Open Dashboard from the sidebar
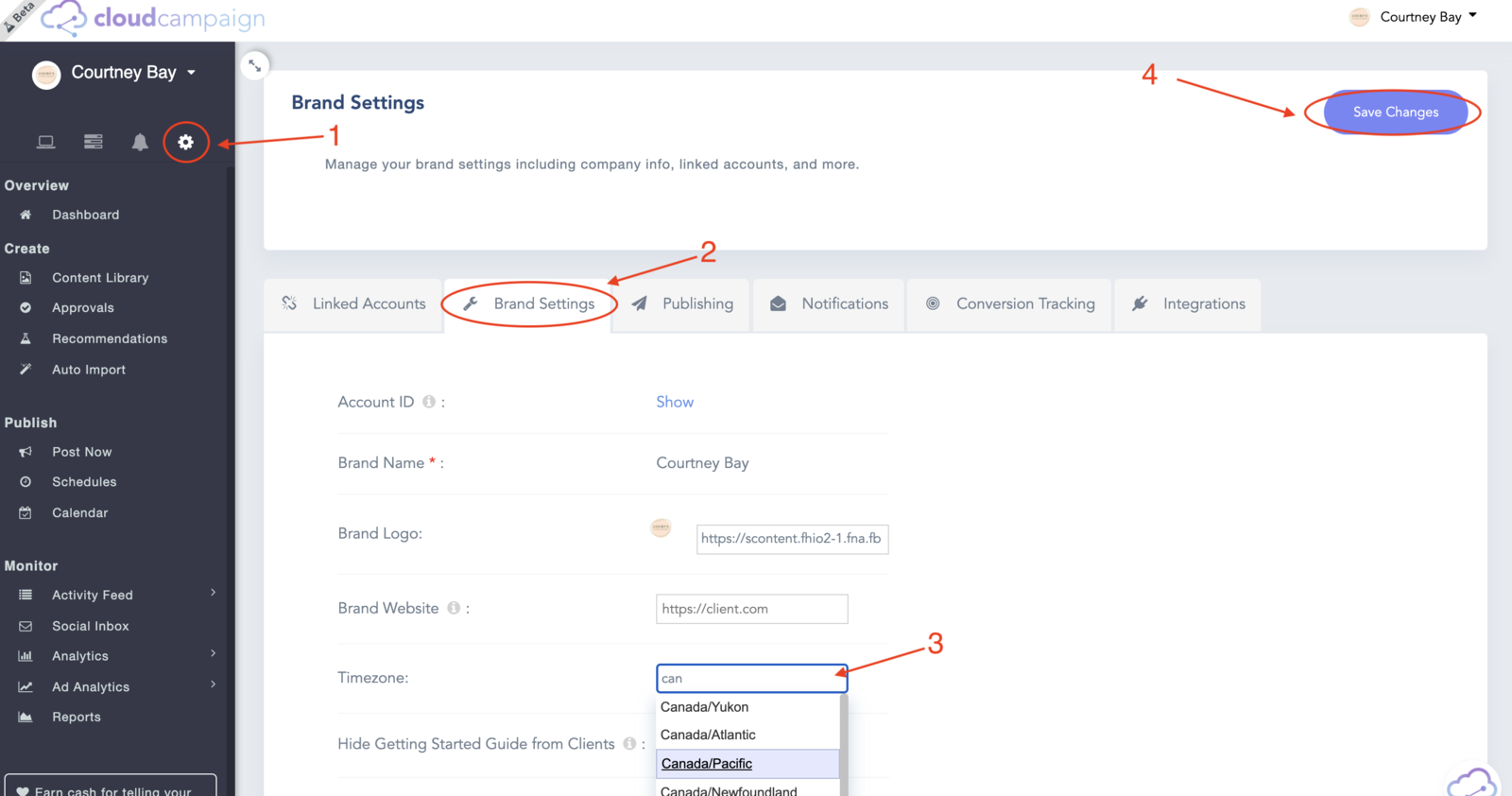This screenshot has width=1512, height=796. (85, 215)
